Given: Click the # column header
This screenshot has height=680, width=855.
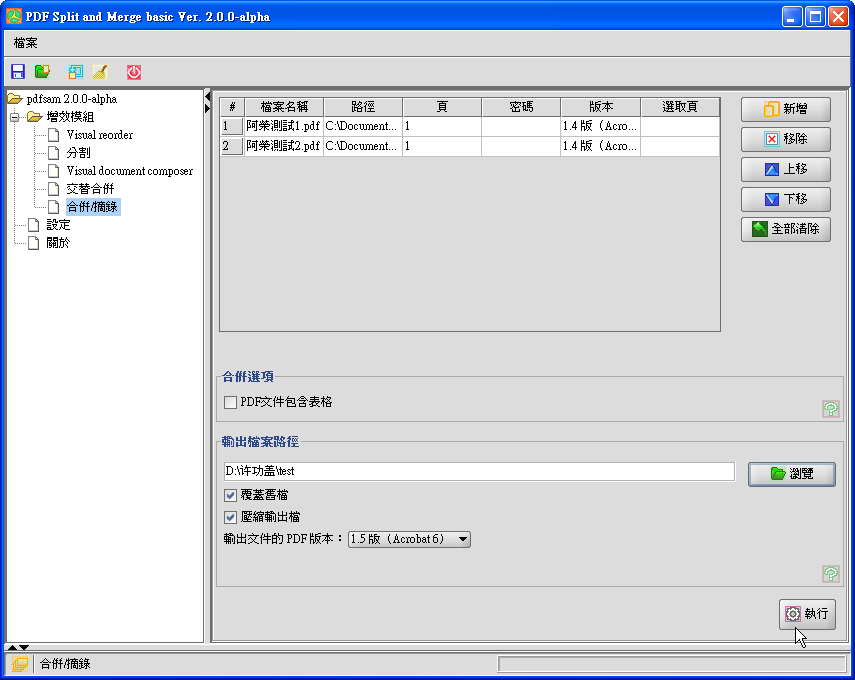Looking at the screenshot, I should click(232, 107).
